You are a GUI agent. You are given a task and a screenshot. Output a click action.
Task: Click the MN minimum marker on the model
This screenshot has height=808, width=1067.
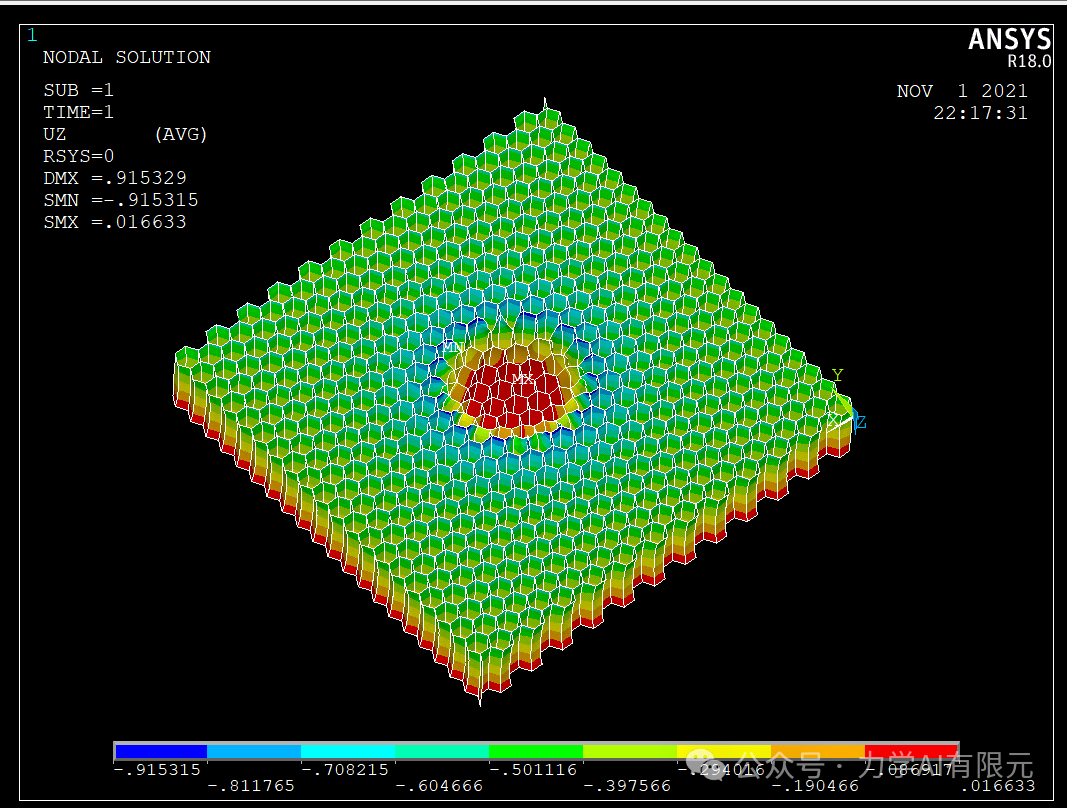point(453,347)
